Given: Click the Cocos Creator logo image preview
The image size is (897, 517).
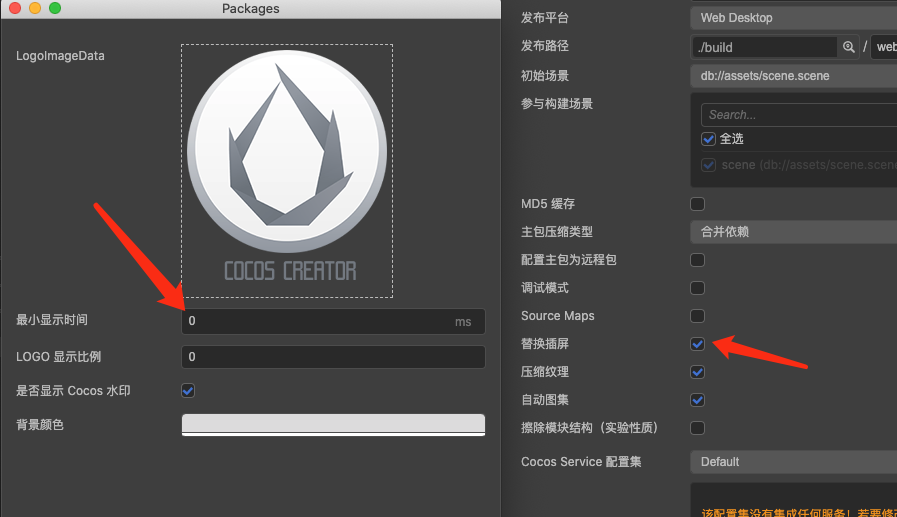Looking at the screenshot, I should (287, 171).
